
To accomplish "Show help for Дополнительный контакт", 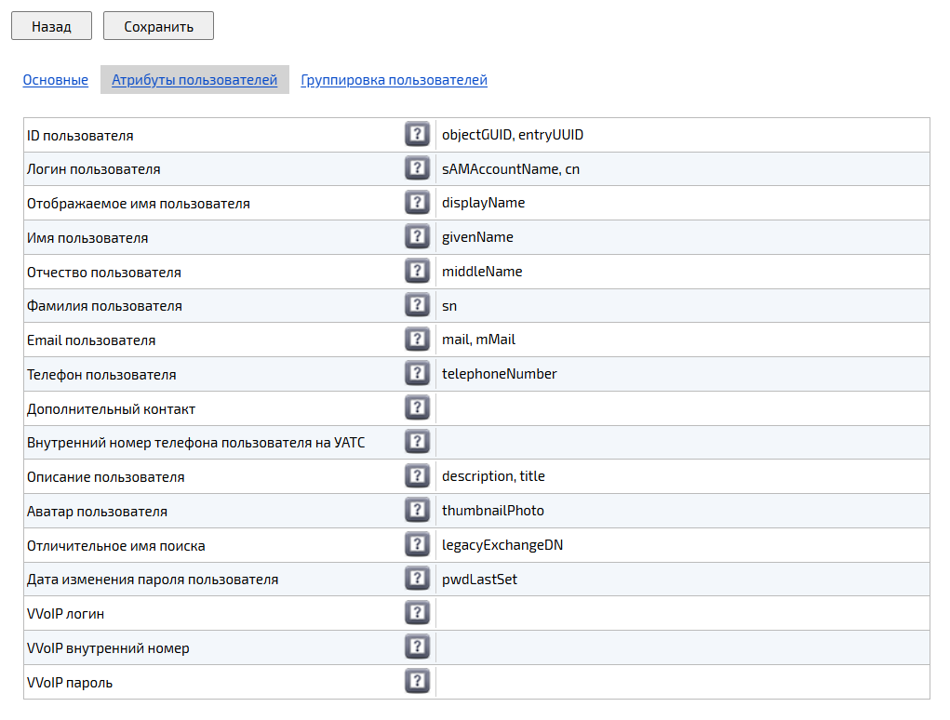I will tap(417, 408).
